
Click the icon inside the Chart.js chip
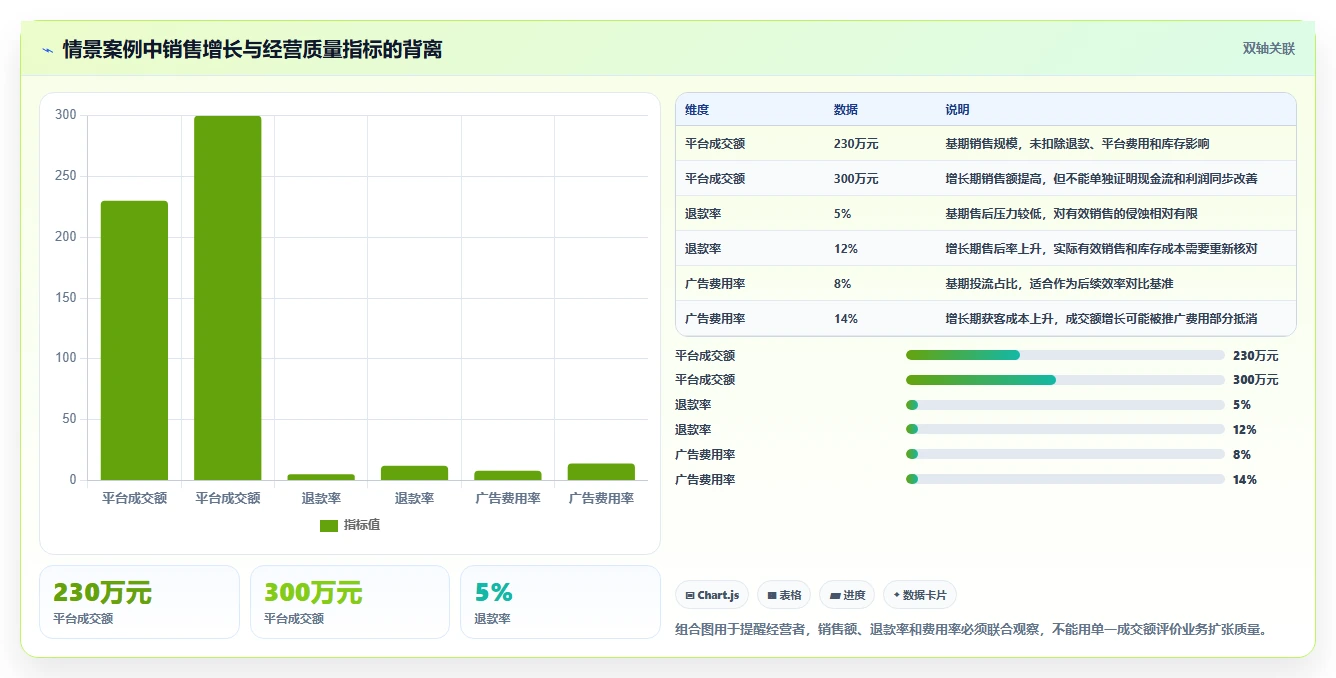pos(690,595)
